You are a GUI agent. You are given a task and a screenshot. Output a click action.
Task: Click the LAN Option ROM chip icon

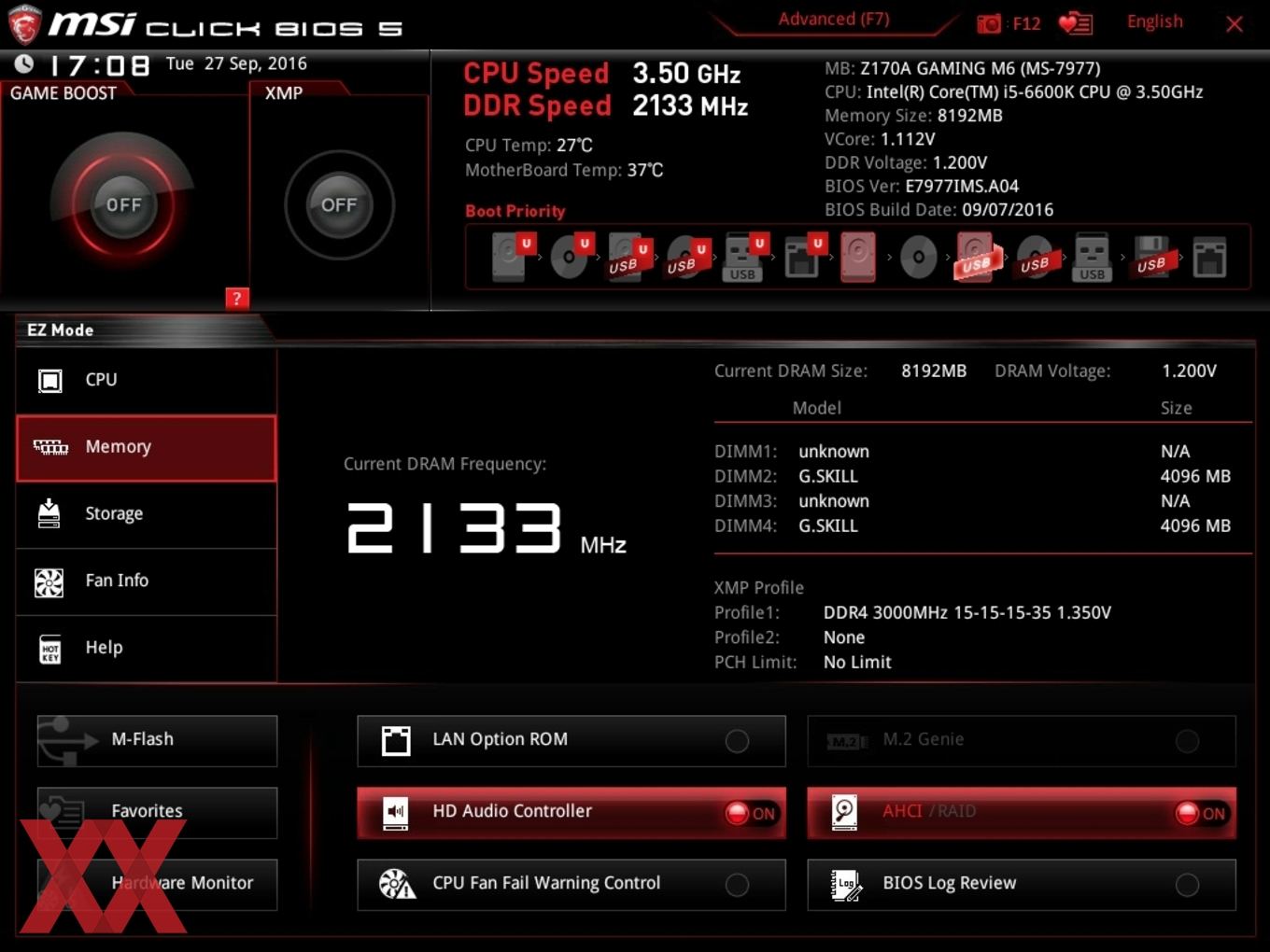point(396,740)
